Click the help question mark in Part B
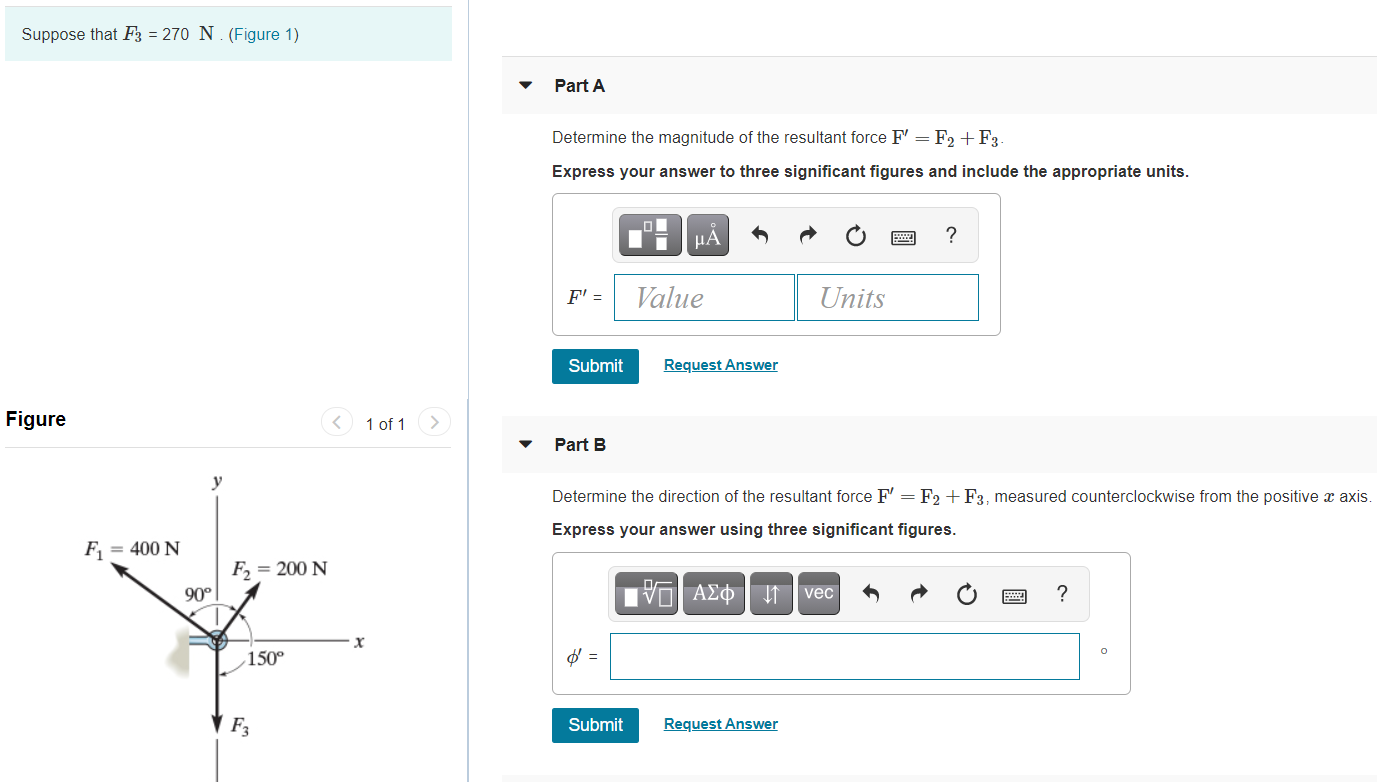The height and width of the screenshot is (782, 1377). point(1061,594)
